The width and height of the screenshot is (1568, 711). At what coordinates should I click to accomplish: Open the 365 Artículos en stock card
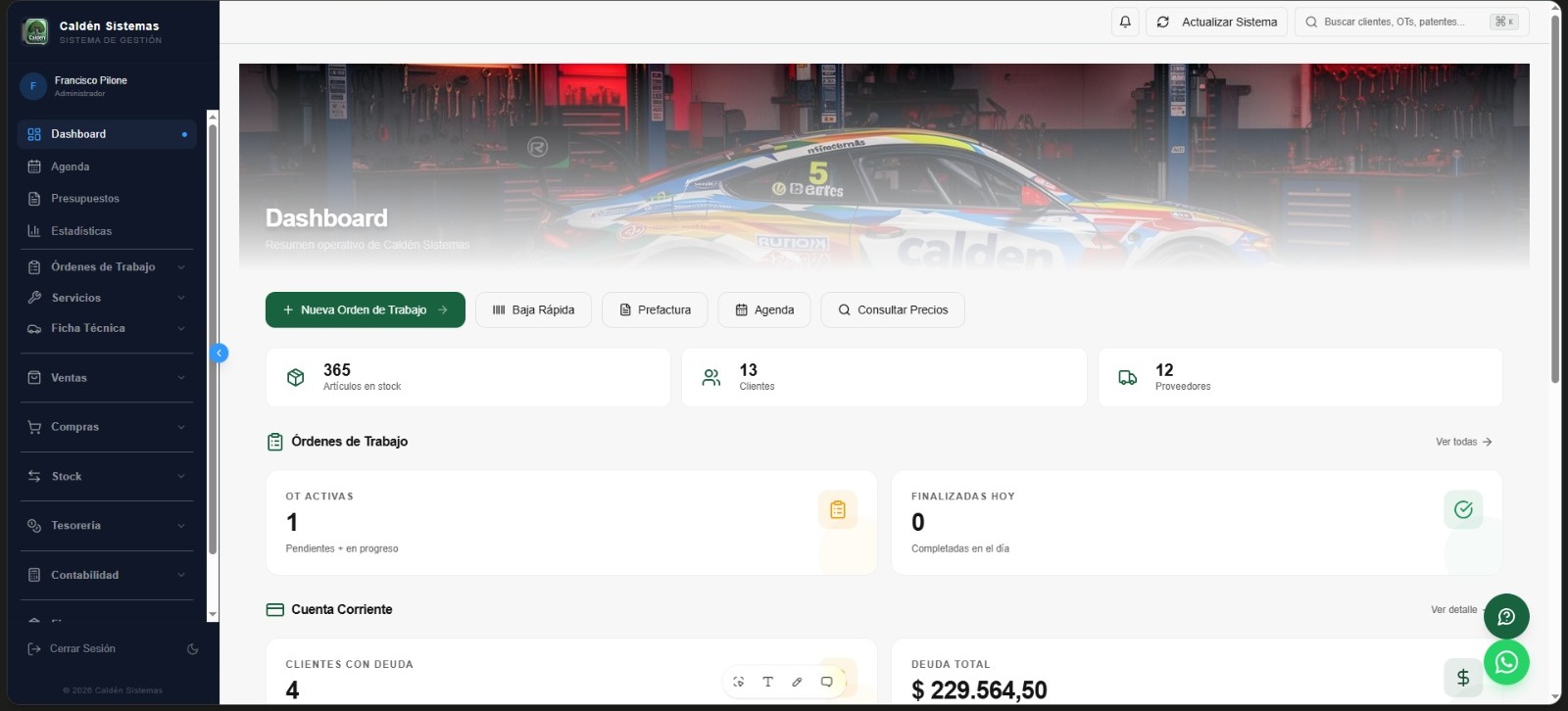(x=467, y=377)
